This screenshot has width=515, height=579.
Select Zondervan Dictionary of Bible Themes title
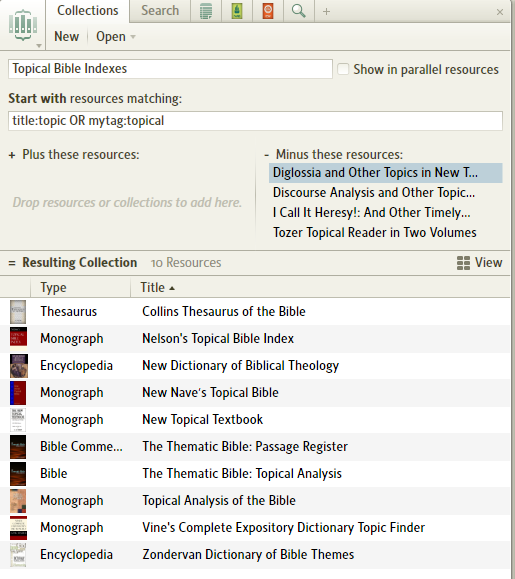click(x=248, y=555)
